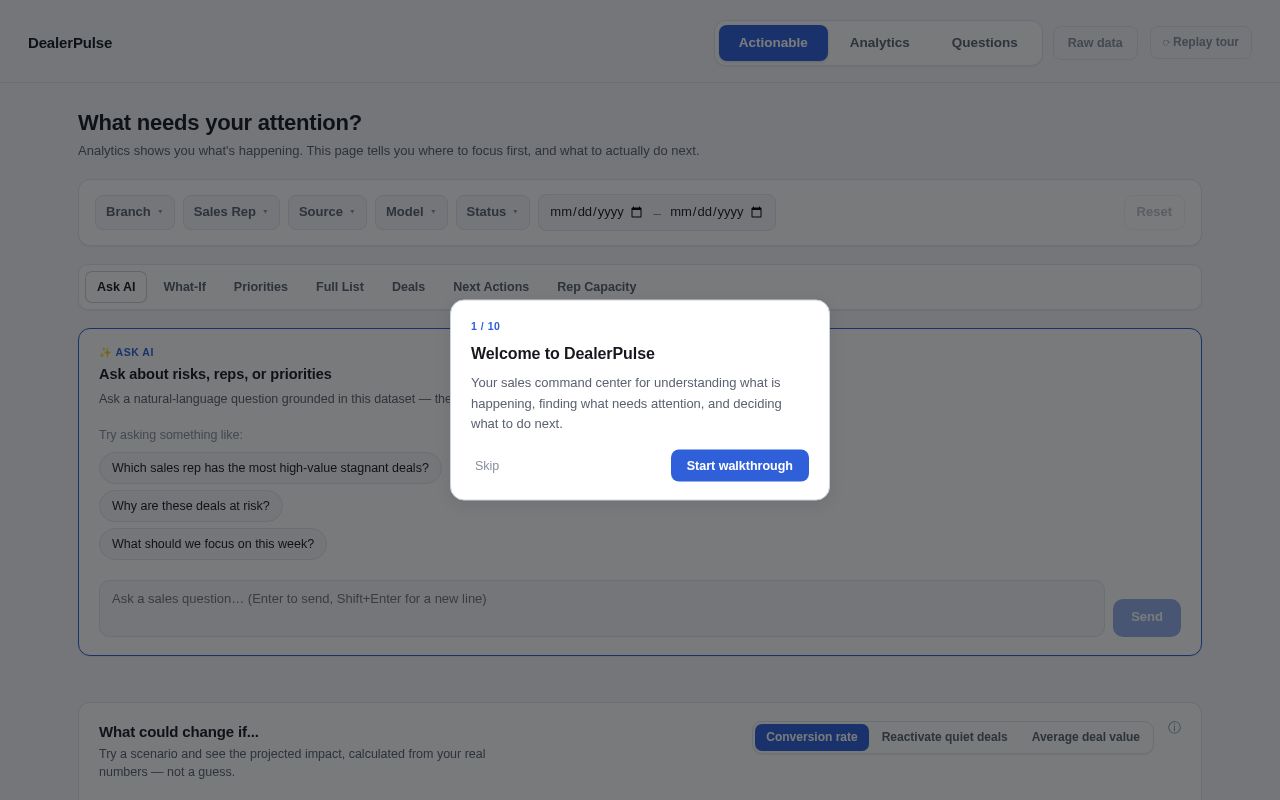
Task: Reset all filters
Action: 1154,212
